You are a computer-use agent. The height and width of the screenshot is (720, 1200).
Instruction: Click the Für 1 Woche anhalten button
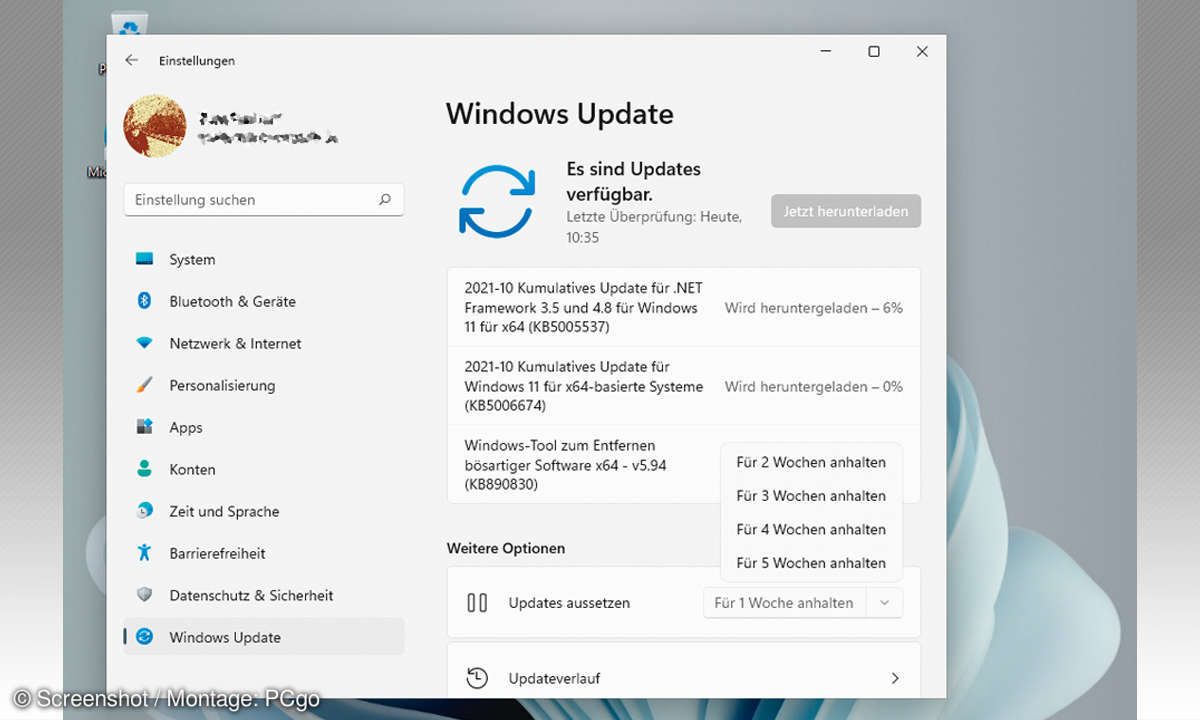click(784, 603)
